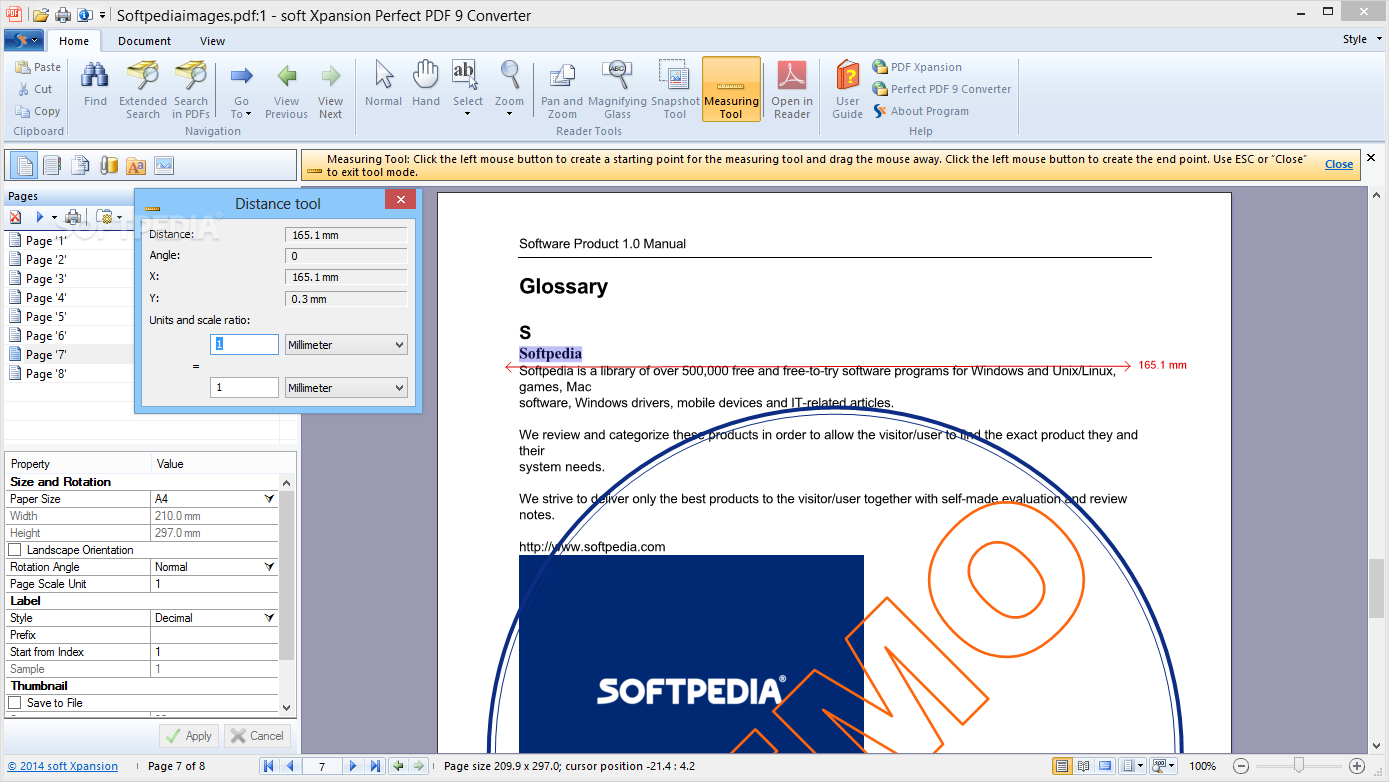This screenshot has height=782, width=1389.
Task: Jump to the first page
Action: tap(268, 766)
